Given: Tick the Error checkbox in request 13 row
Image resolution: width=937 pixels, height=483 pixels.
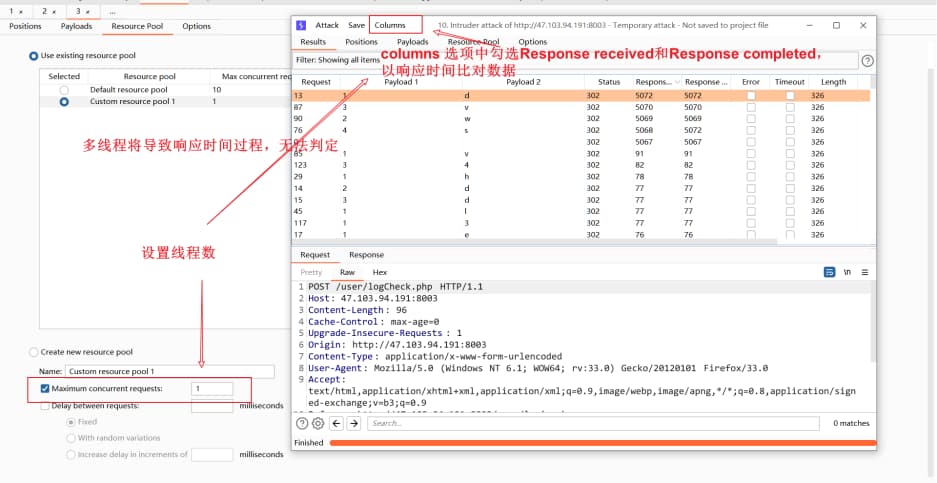Looking at the screenshot, I should (751, 96).
